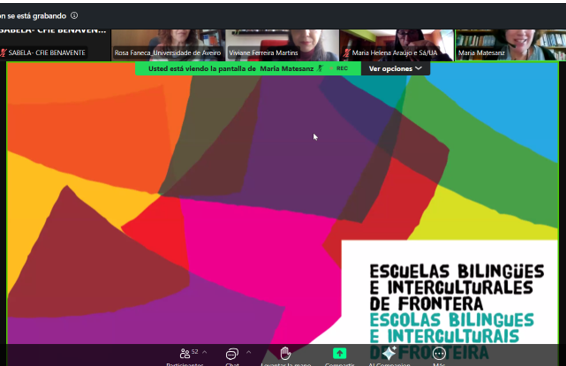The height and width of the screenshot is (366, 566).
Task: Open the Chat panel icon
Action: (232, 354)
